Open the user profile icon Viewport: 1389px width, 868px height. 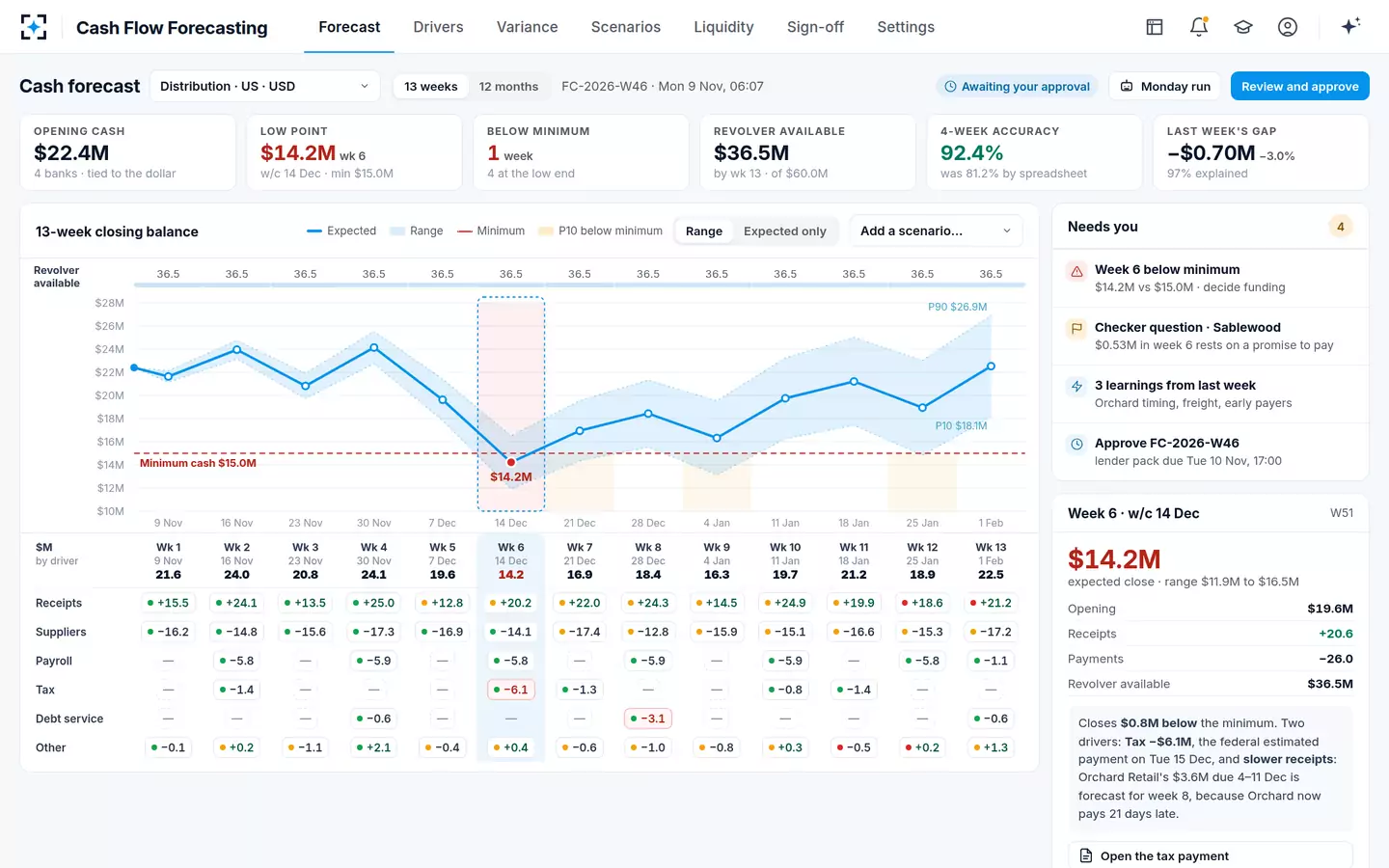click(1288, 27)
